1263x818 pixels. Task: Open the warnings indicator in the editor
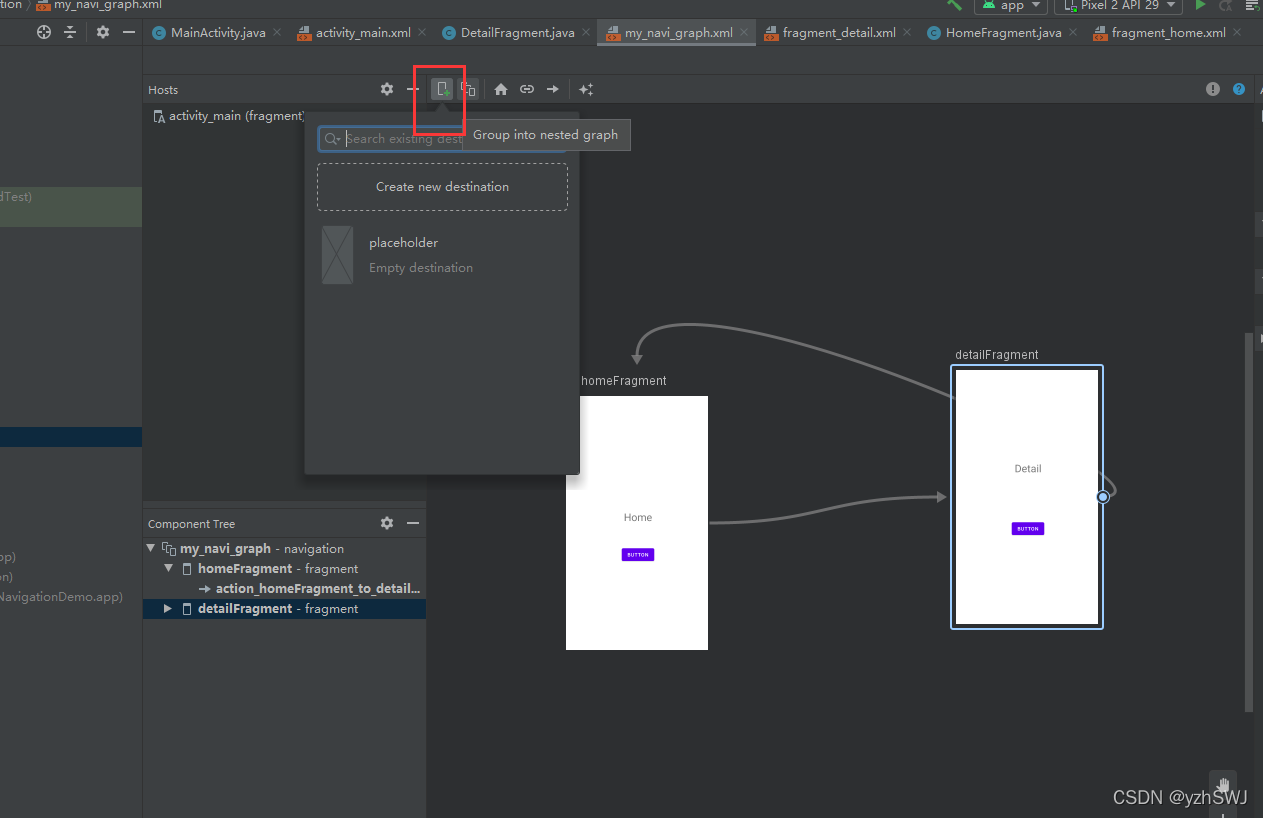pyautogui.click(x=1212, y=88)
